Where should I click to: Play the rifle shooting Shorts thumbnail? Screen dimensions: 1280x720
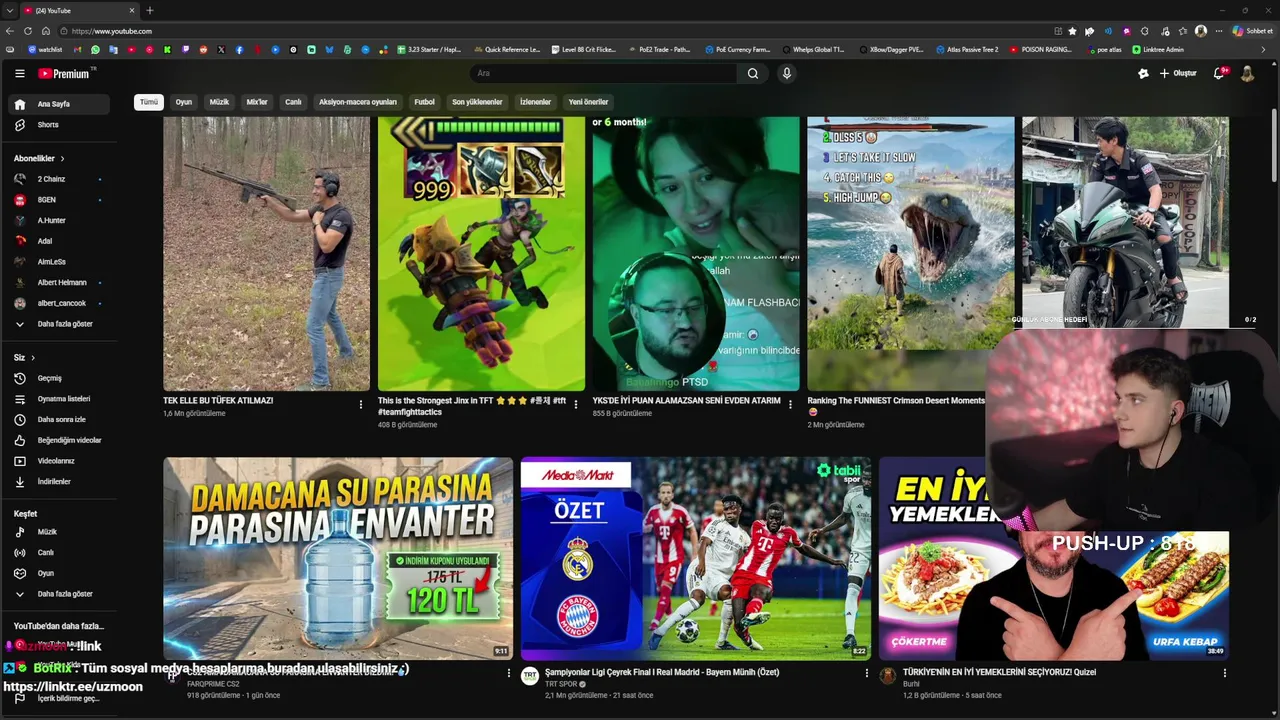click(267, 253)
